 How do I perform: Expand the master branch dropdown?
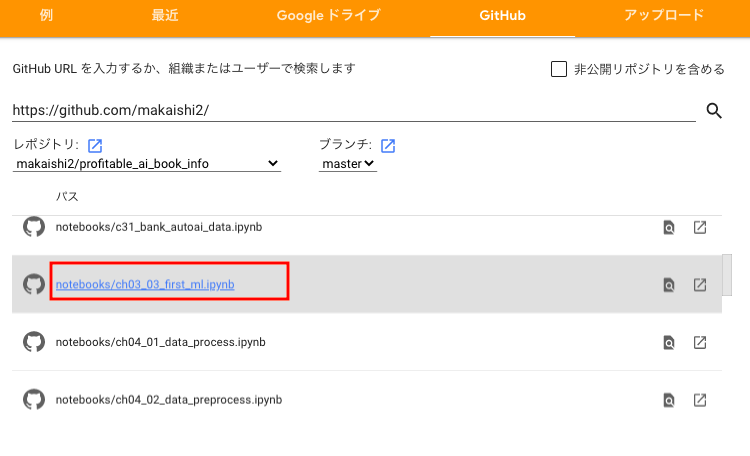348,164
